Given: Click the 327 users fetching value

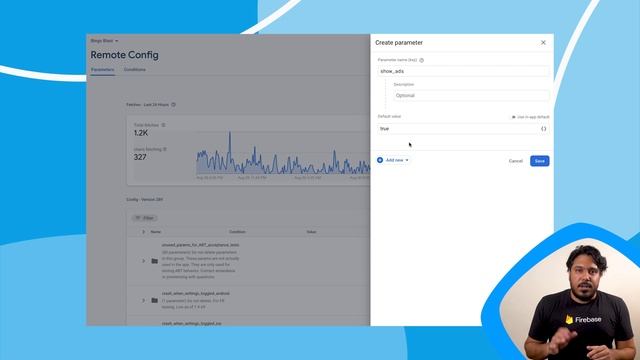Looking at the screenshot, I should [140, 157].
